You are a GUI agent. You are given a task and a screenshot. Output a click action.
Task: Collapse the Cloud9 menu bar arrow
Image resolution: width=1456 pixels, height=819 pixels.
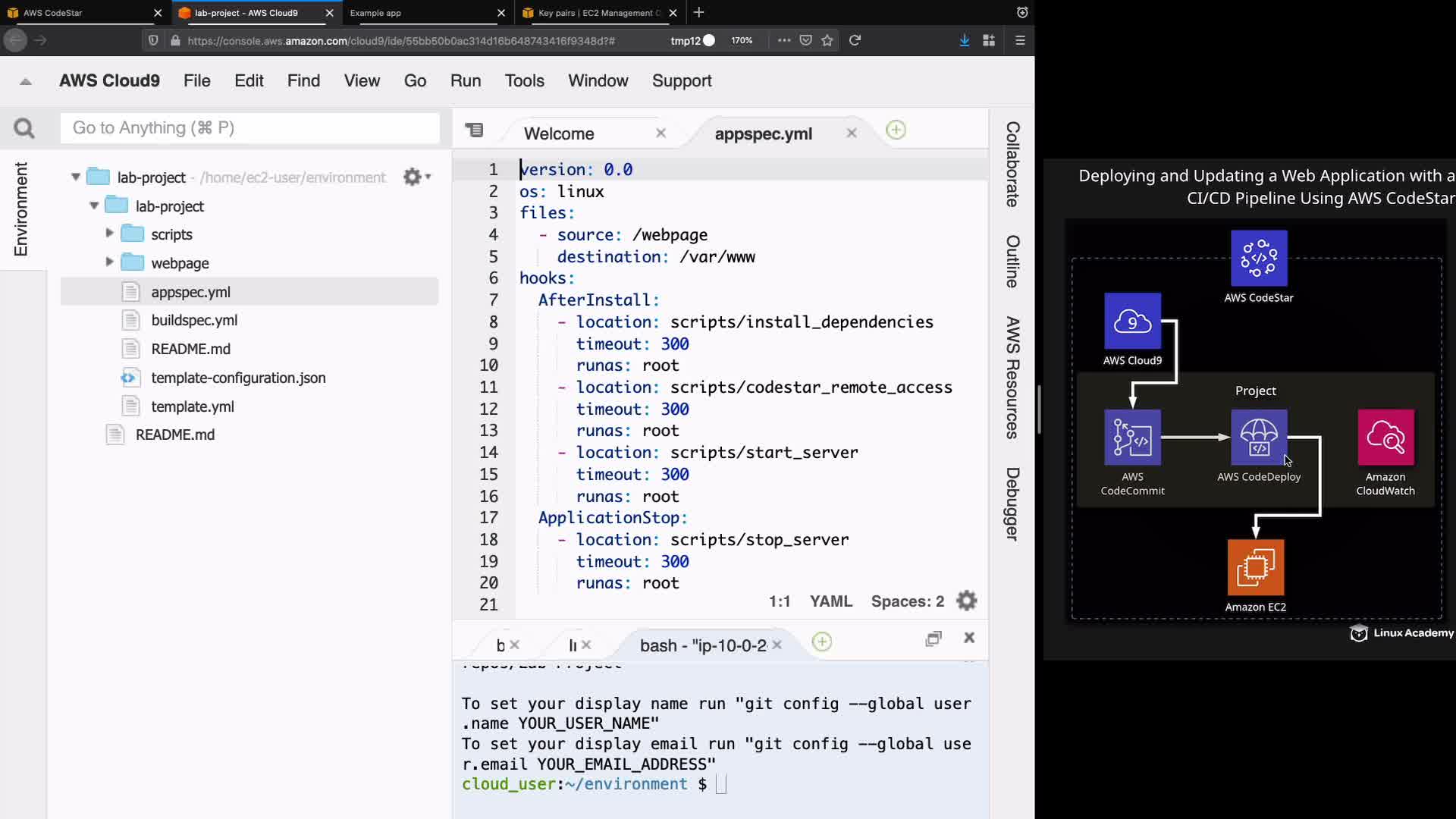click(x=26, y=81)
